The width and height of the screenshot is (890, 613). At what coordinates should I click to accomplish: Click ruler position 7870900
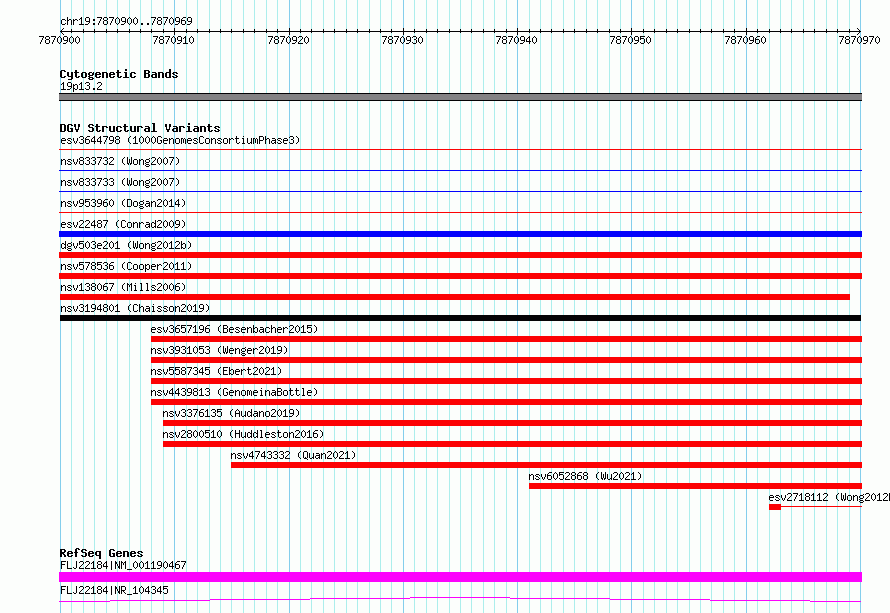pyautogui.click(x=60, y=40)
